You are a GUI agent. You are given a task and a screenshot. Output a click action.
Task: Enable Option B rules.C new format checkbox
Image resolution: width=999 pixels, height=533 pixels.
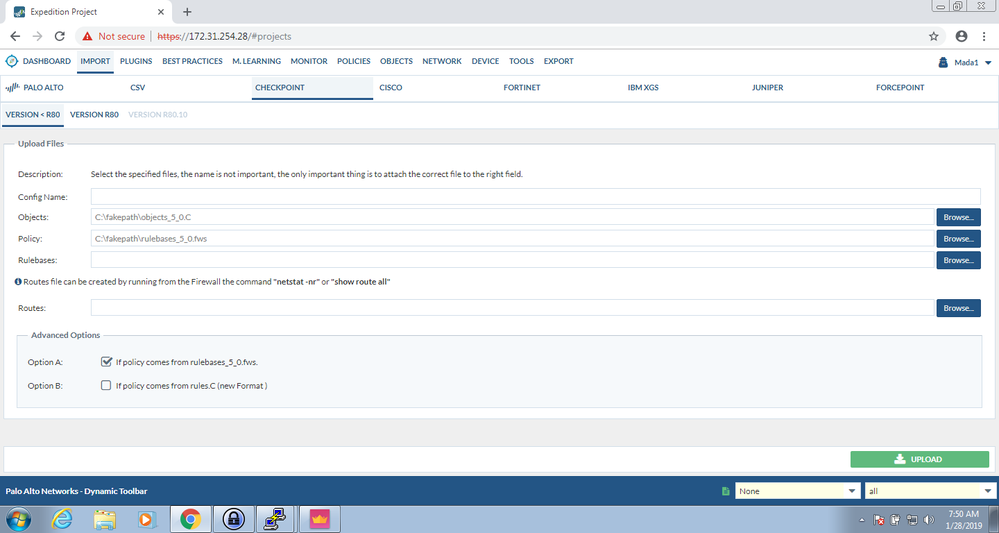coord(106,385)
